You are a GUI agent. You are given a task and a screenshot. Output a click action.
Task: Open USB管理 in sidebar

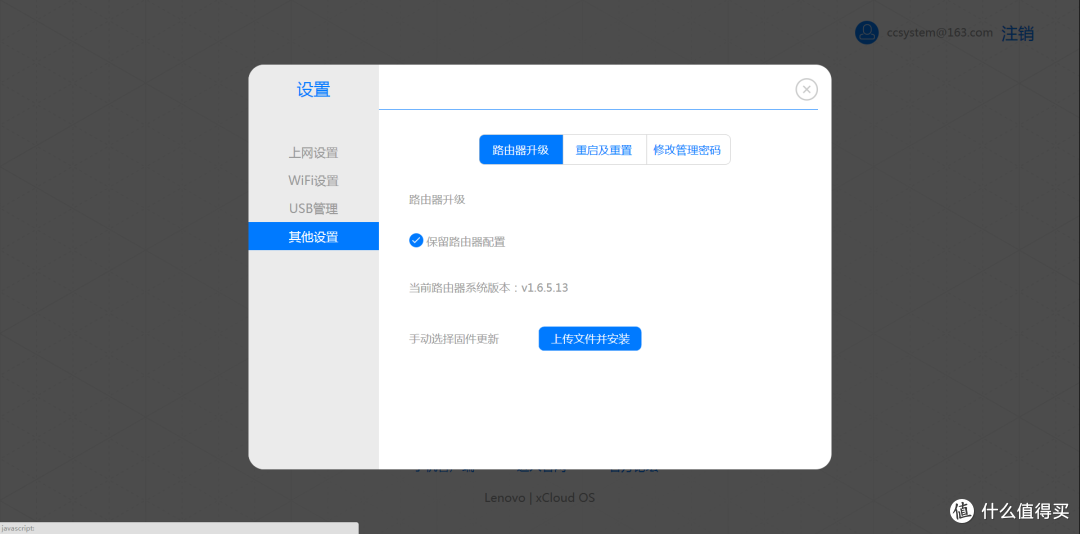click(x=313, y=209)
